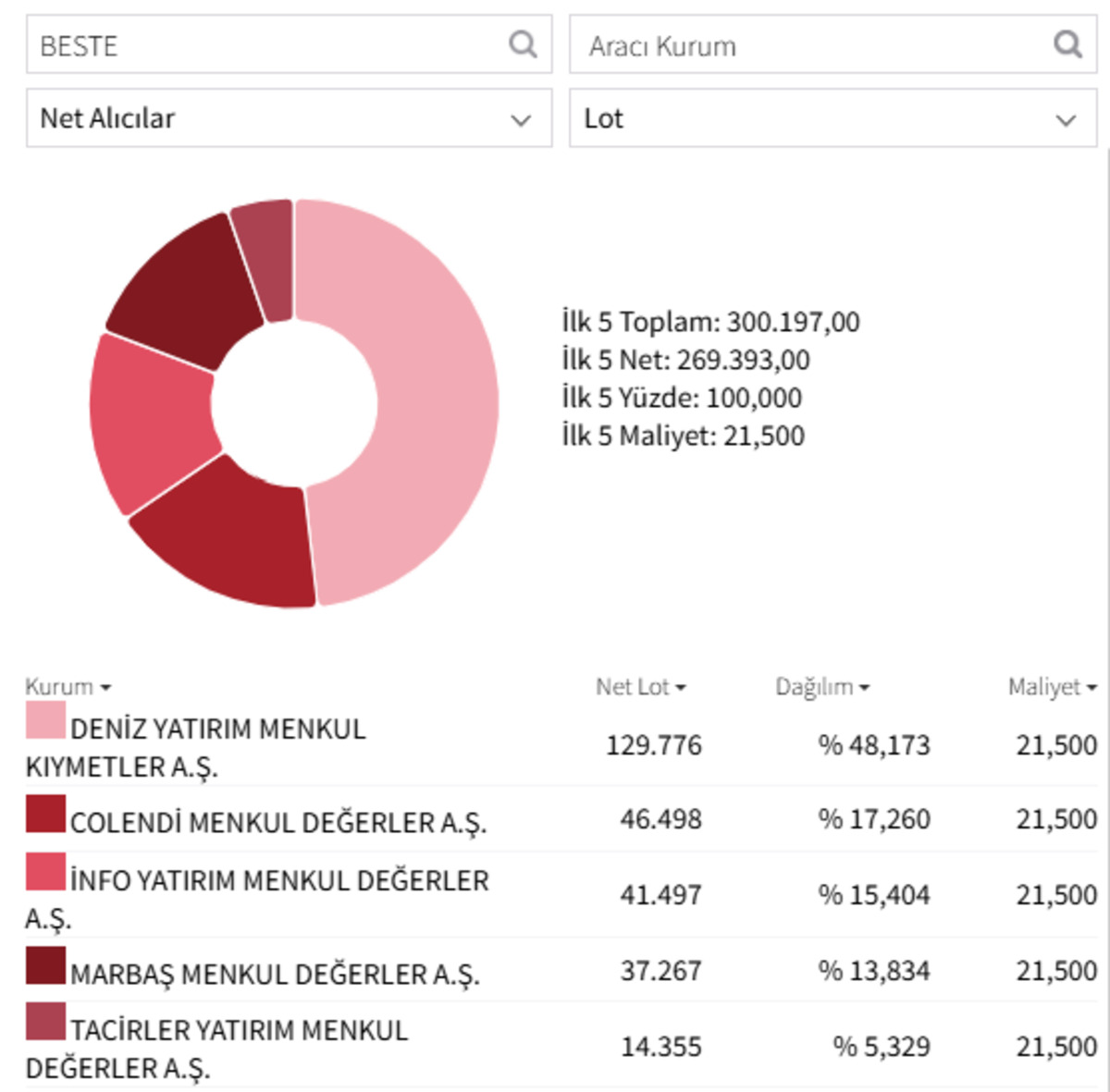Click the distribution value % 15,404

(874, 895)
